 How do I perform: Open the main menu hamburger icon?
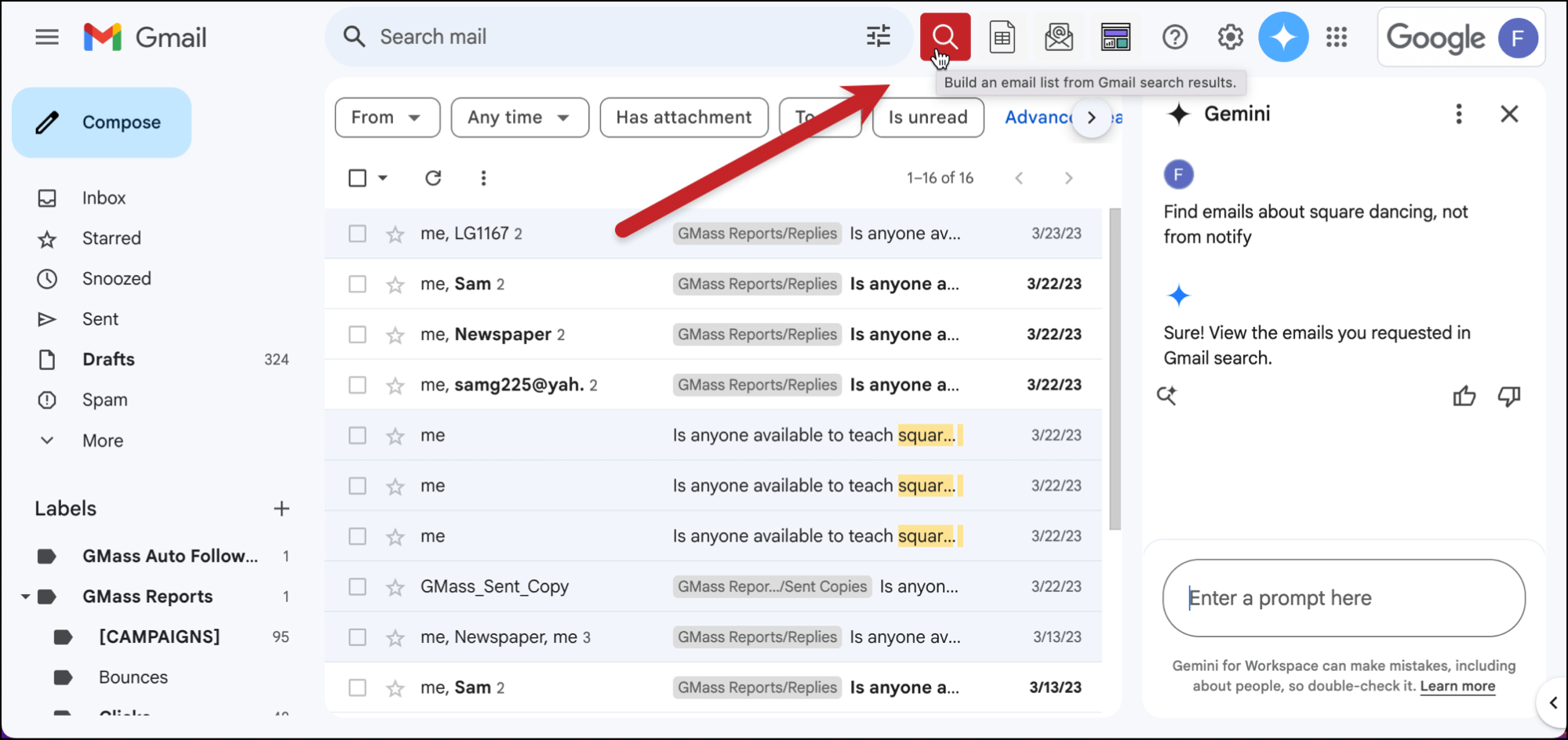click(x=47, y=37)
